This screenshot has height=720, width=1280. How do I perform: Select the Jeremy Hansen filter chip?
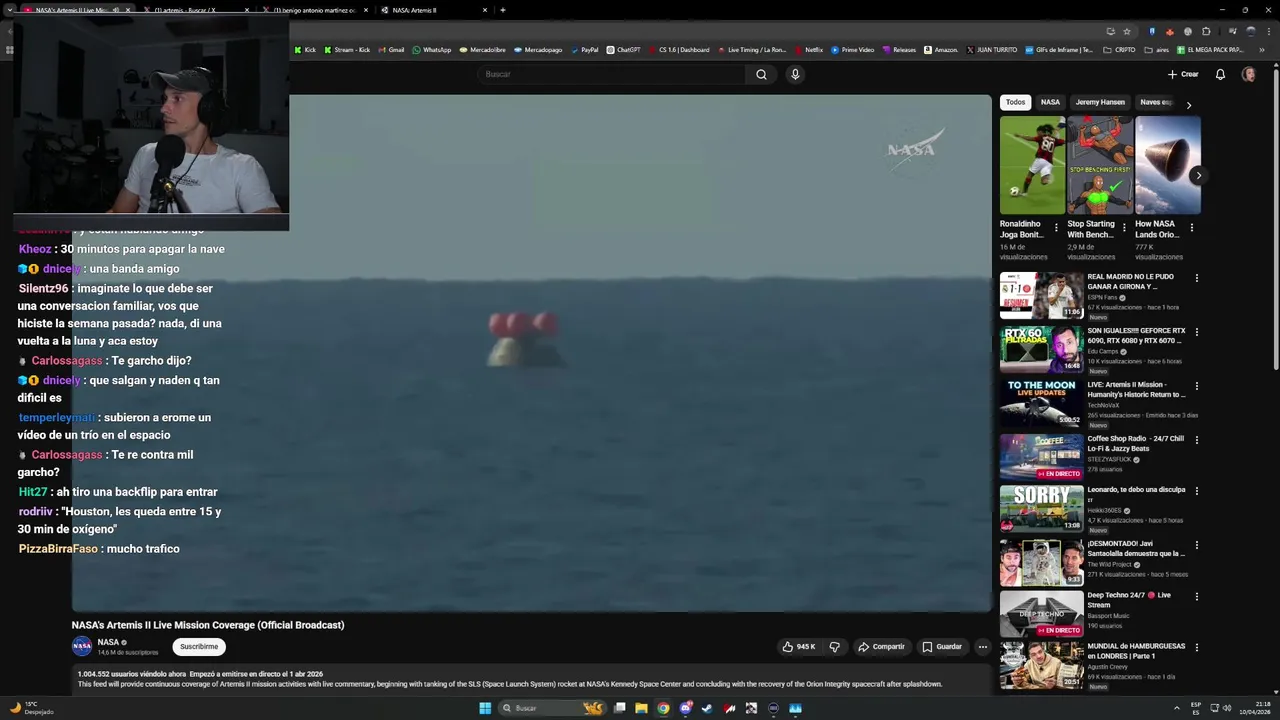point(1100,102)
